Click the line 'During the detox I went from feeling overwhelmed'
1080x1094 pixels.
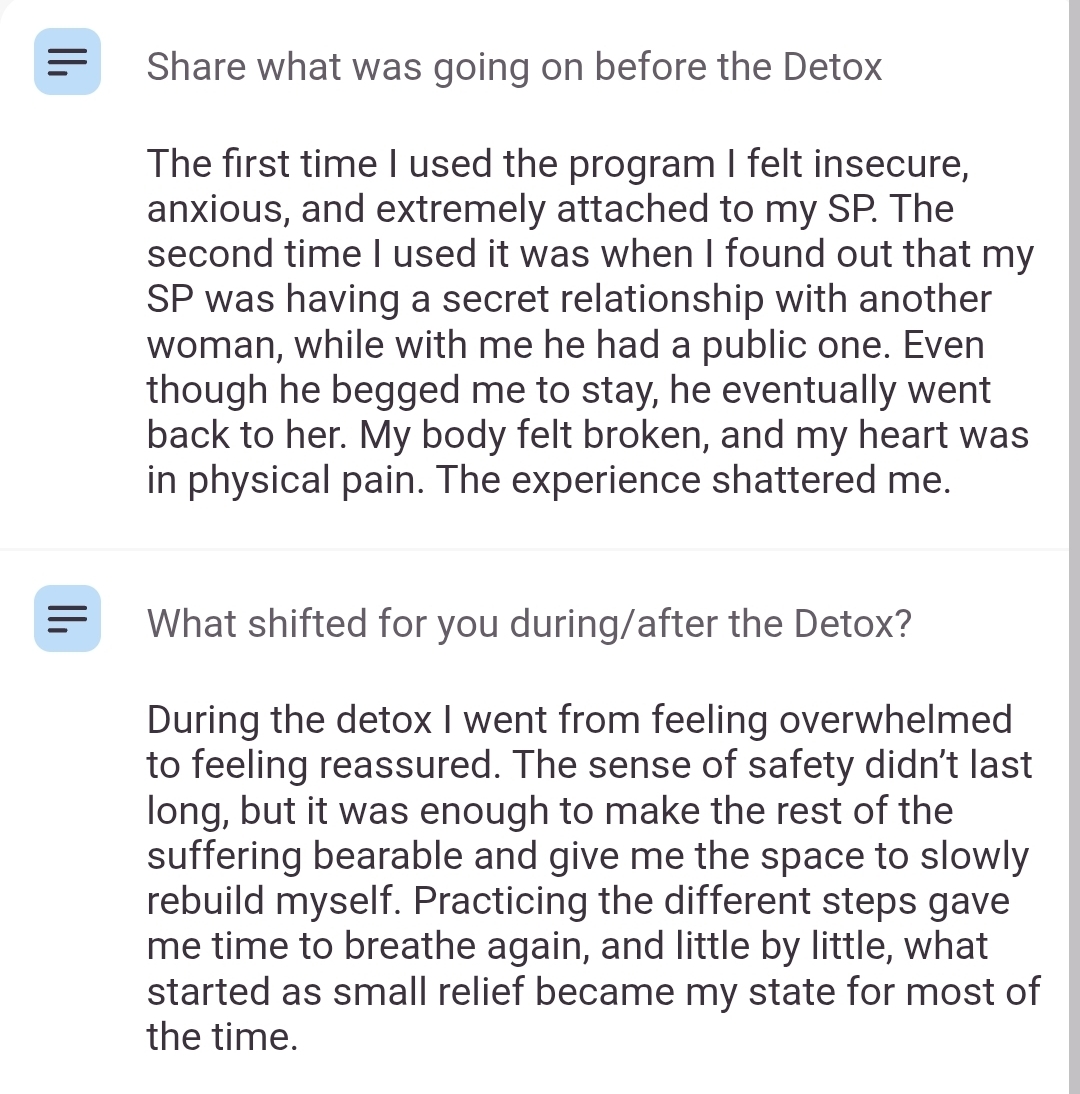coord(579,720)
